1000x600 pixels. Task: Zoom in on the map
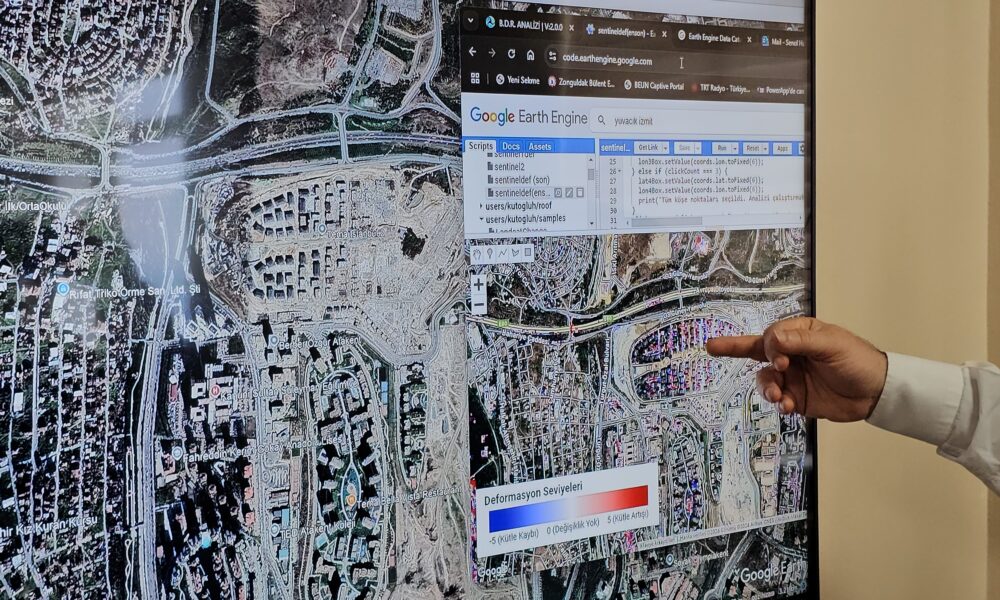point(478,284)
